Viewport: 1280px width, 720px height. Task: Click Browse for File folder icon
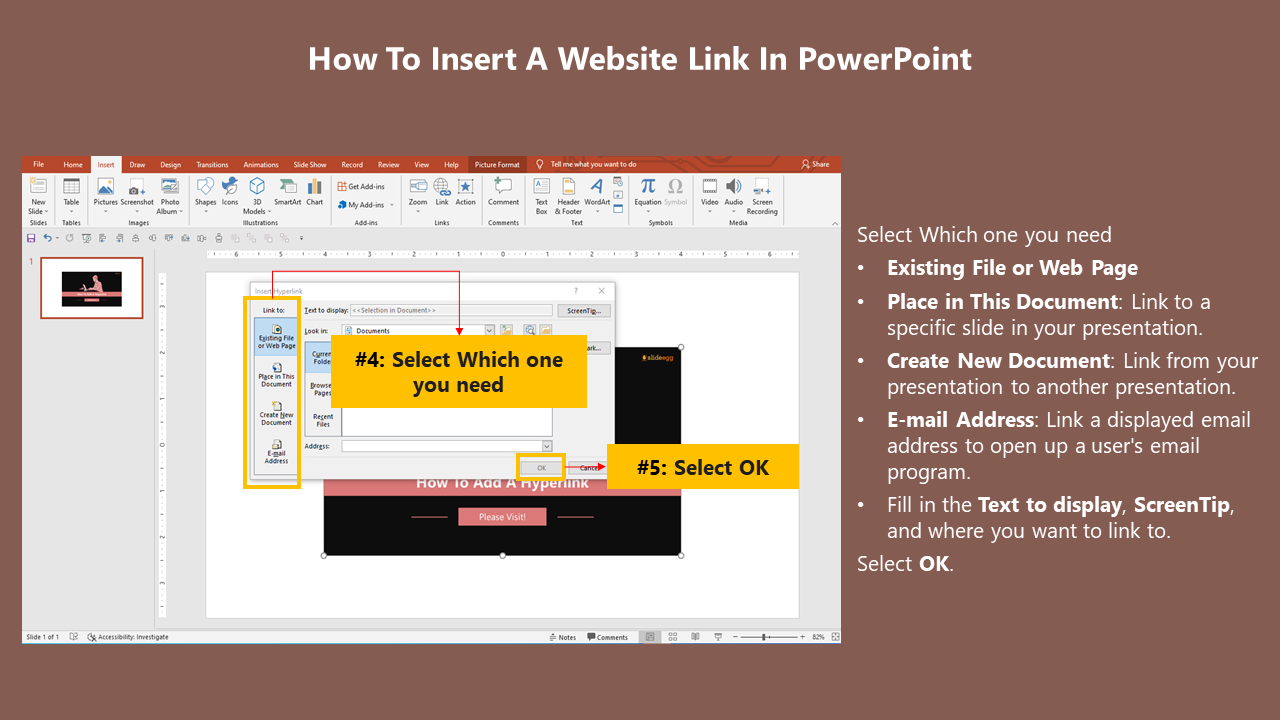click(x=546, y=330)
